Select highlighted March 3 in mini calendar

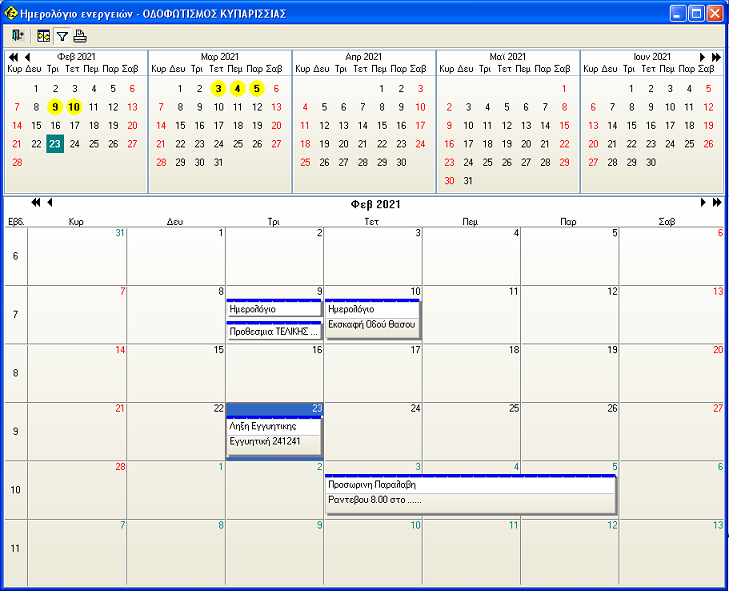tap(218, 88)
